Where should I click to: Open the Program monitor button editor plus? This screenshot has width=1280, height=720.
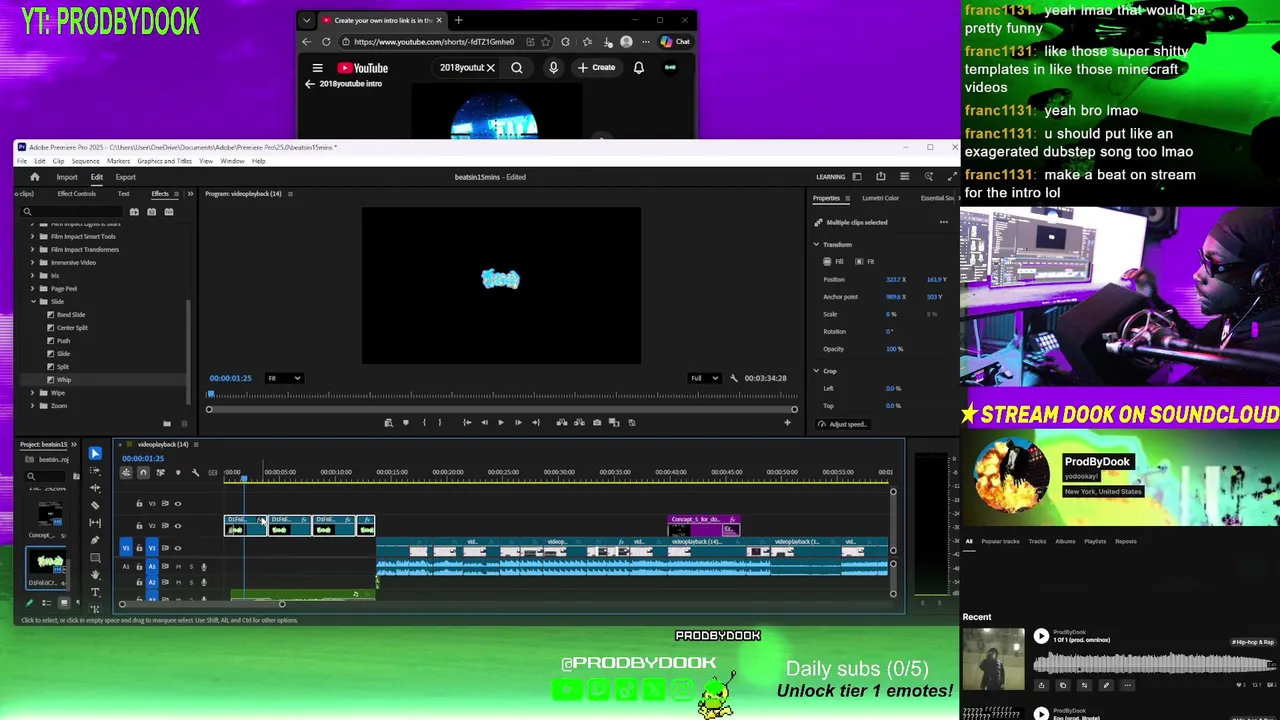point(787,422)
